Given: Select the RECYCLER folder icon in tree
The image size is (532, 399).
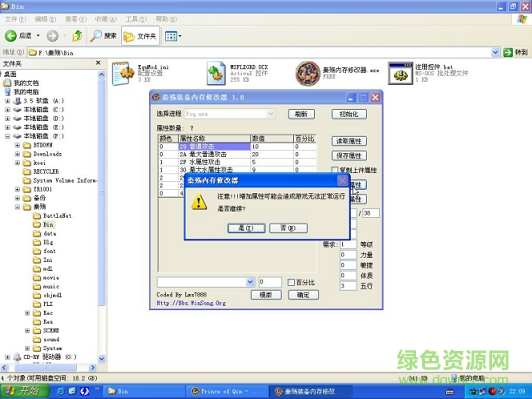Looking at the screenshot, I should point(27,171).
